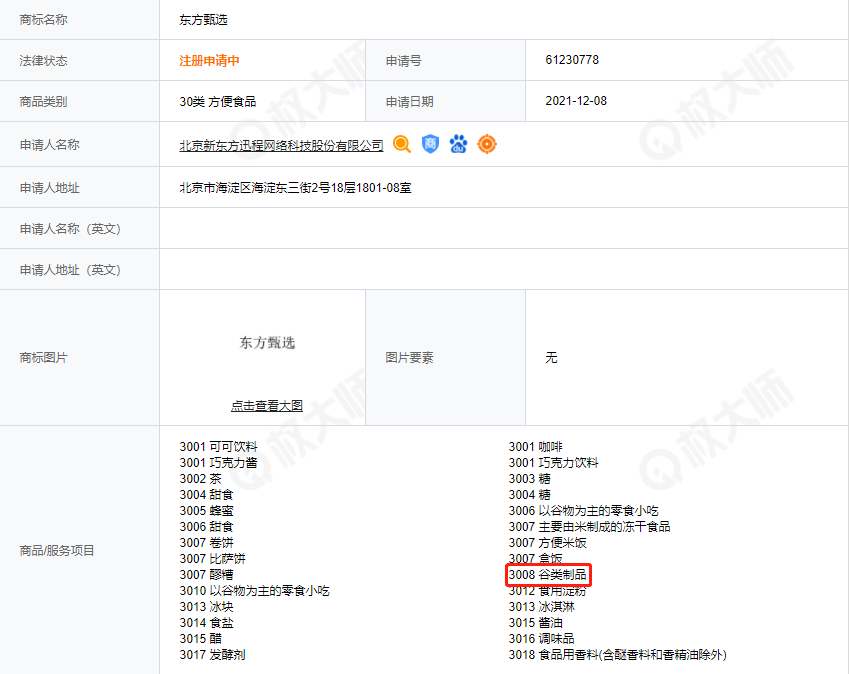The image size is (851, 674).
Task: Click item 3017 发酵剂
Action: pos(212,654)
